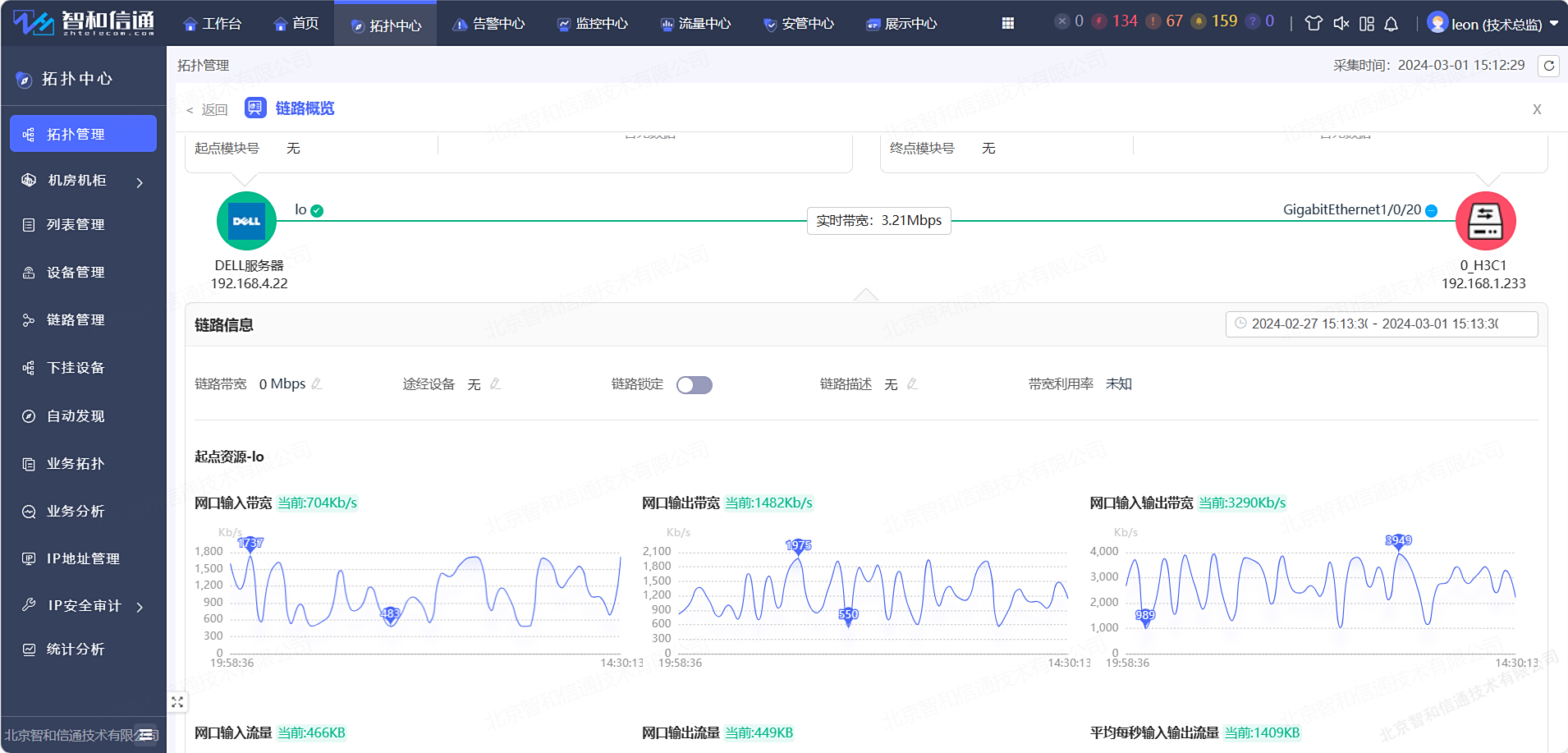Edit 途经设备 pencil icon
Image resolution: width=1568 pixels, height=753 pixels.
click(x=495, y=383)
